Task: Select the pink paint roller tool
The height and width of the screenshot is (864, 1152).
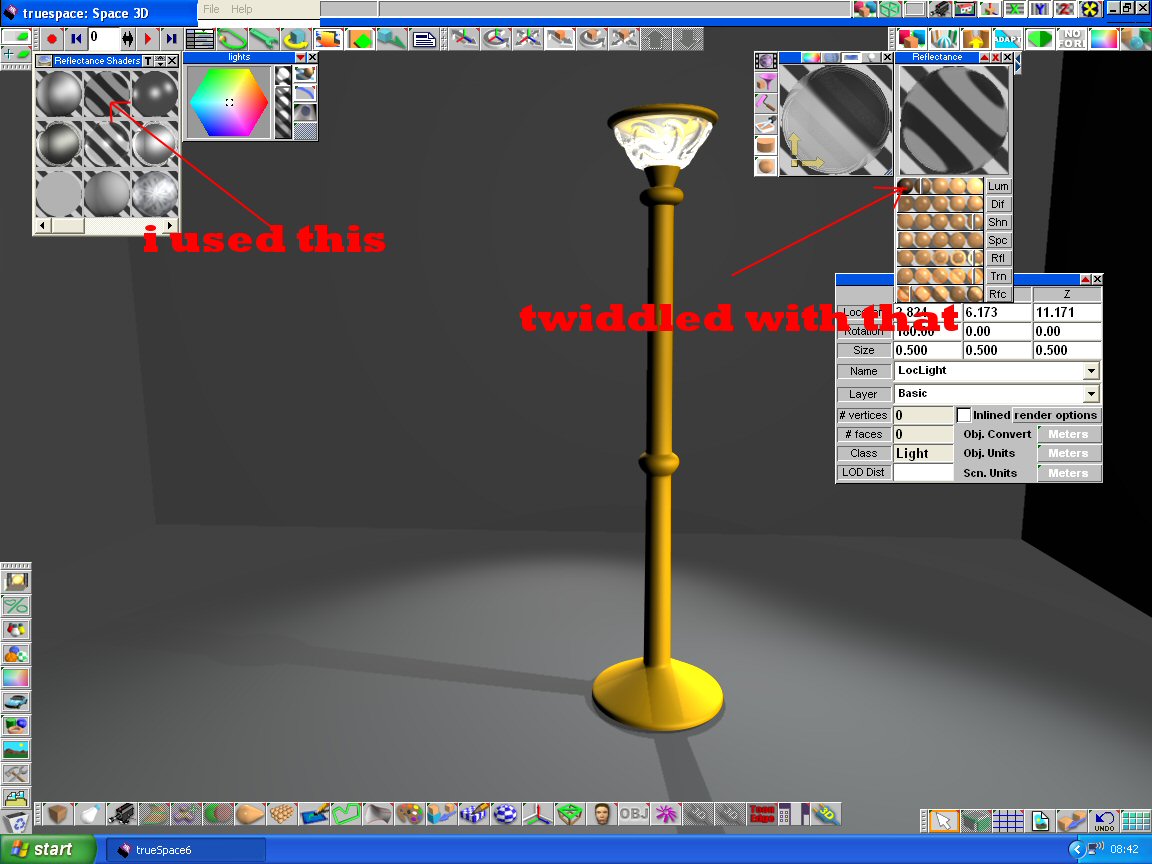Action: click(x=766, y=103)
